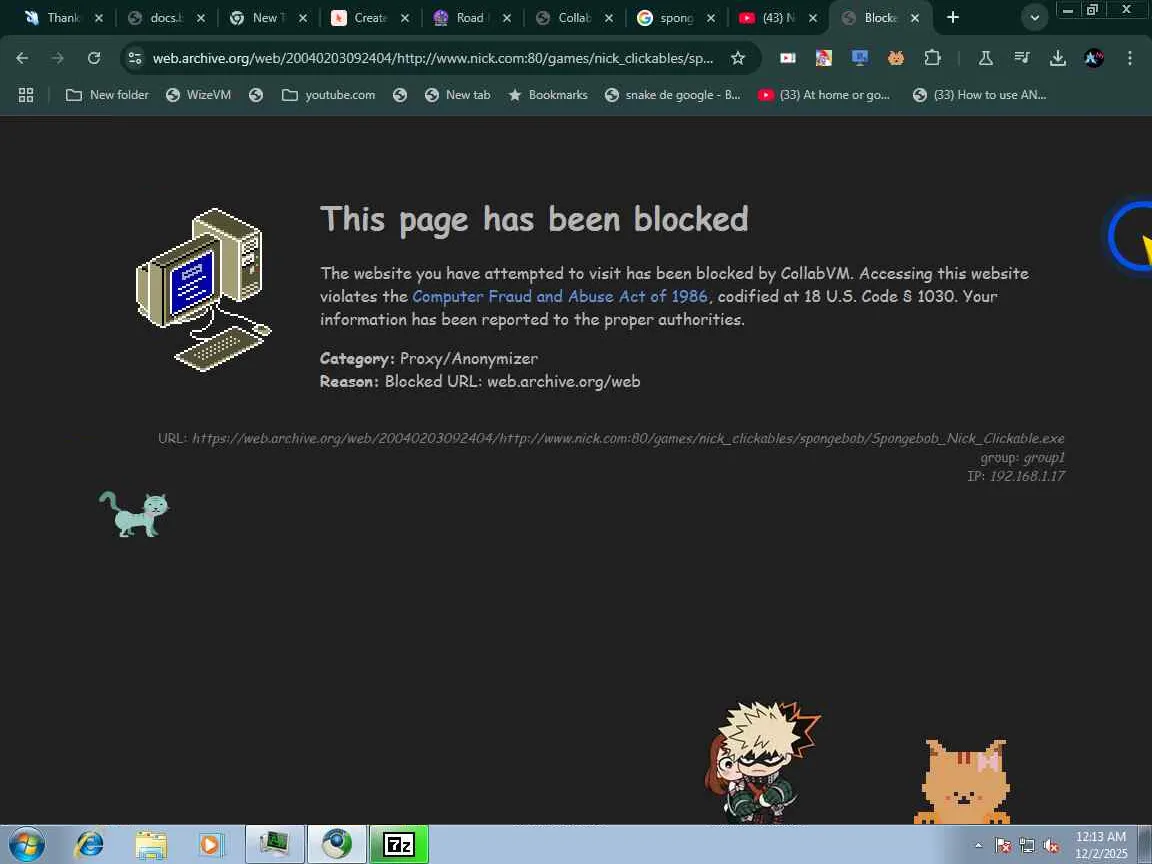Viewport: 1152px width, 864px height.
Task: Open the apps grid in bookmarks bar
Action: click(x=26, y=95)
